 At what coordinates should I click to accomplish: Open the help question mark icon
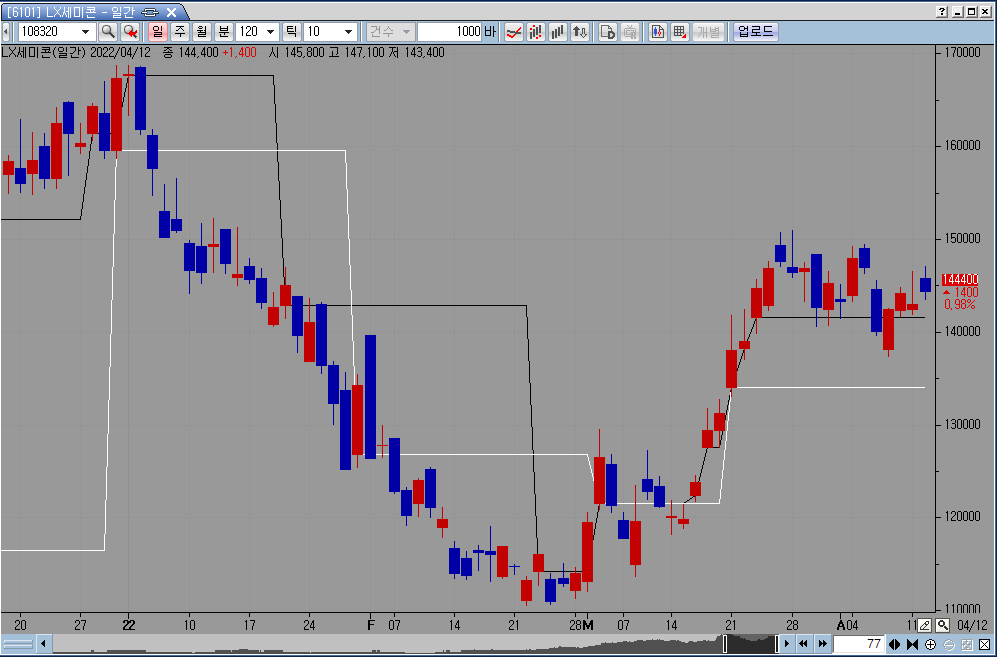click(x=942, y=11)
